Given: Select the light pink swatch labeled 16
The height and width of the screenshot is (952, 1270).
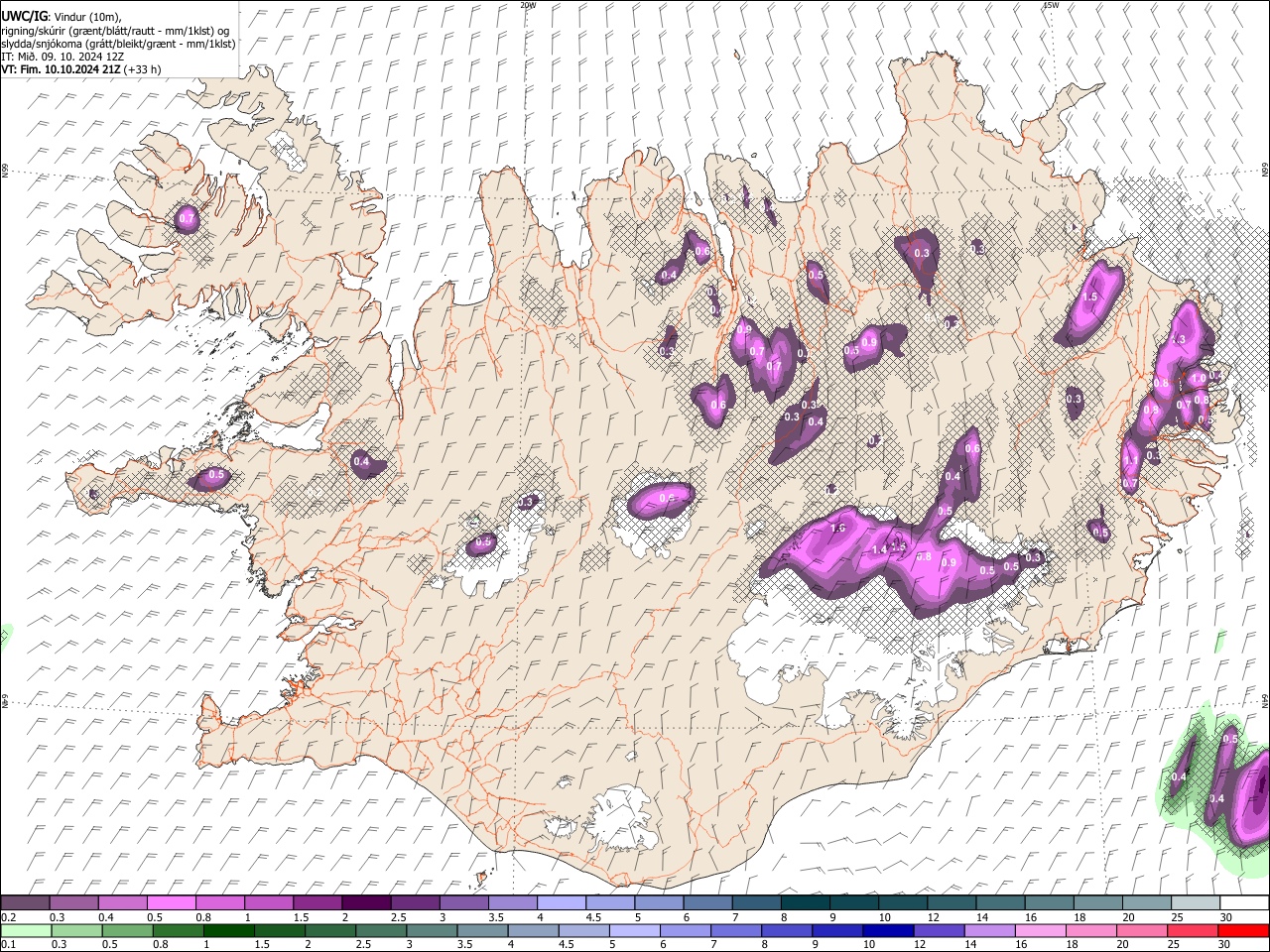Looking at the screenshot, I should [1040, 930].
